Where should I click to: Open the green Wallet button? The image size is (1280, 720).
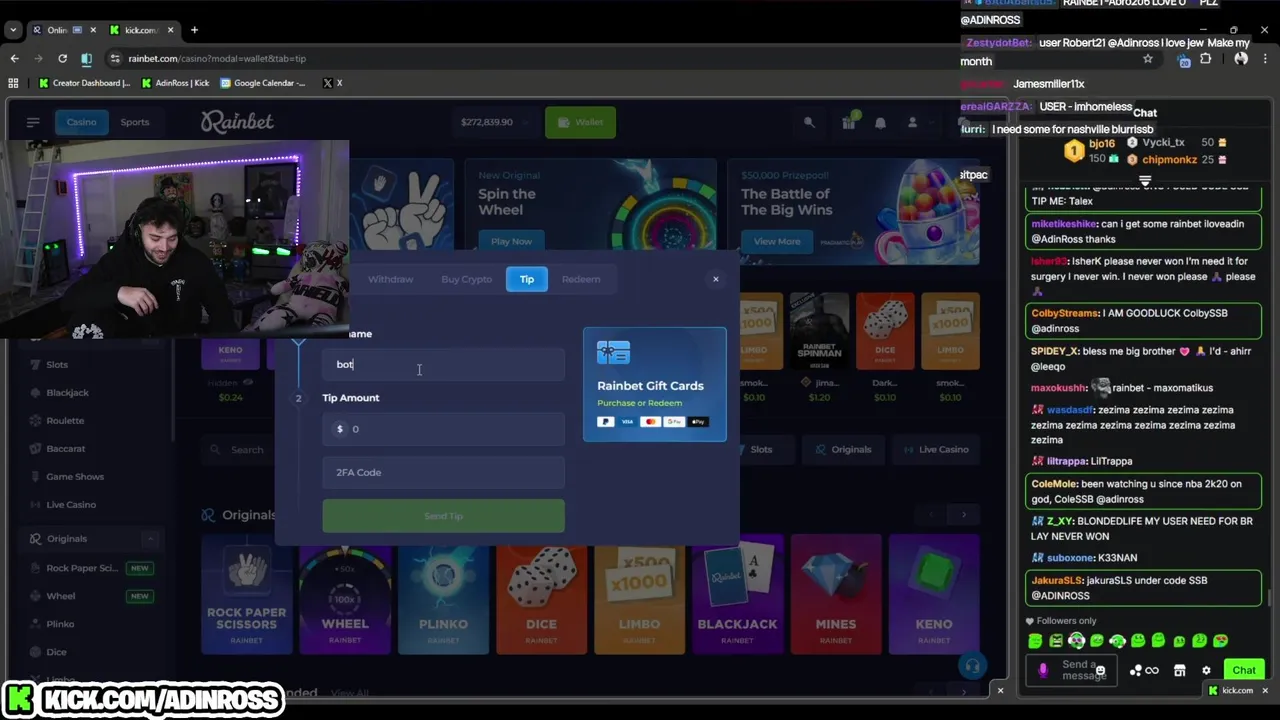(580, 122)
